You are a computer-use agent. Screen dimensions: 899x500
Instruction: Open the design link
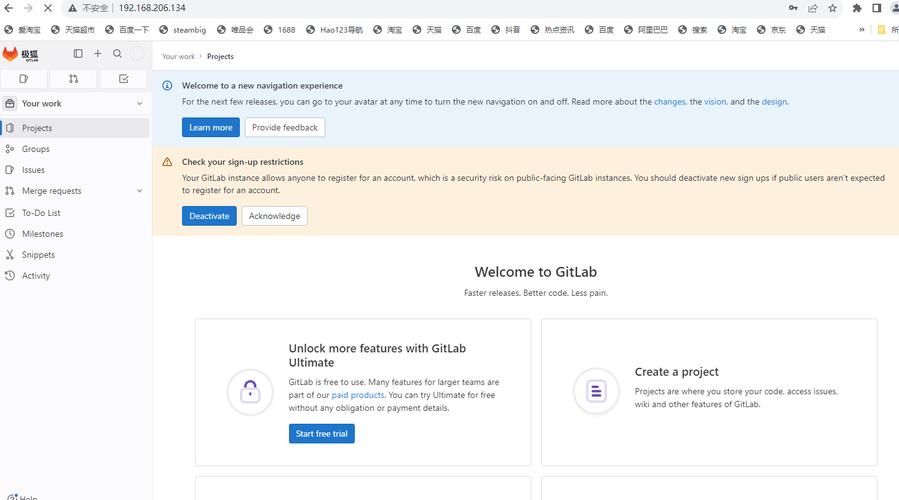774,101
